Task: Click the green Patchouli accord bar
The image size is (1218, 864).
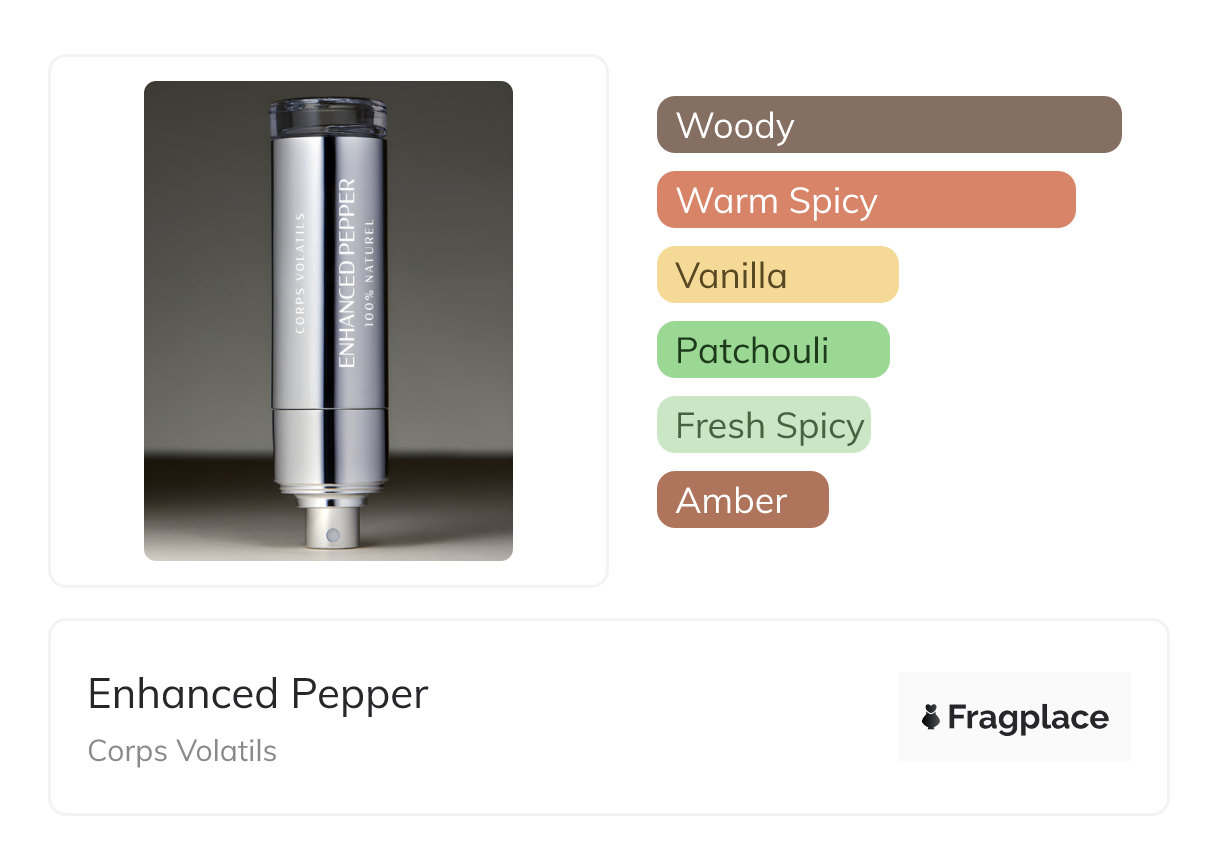Action: tap(772, 350)
